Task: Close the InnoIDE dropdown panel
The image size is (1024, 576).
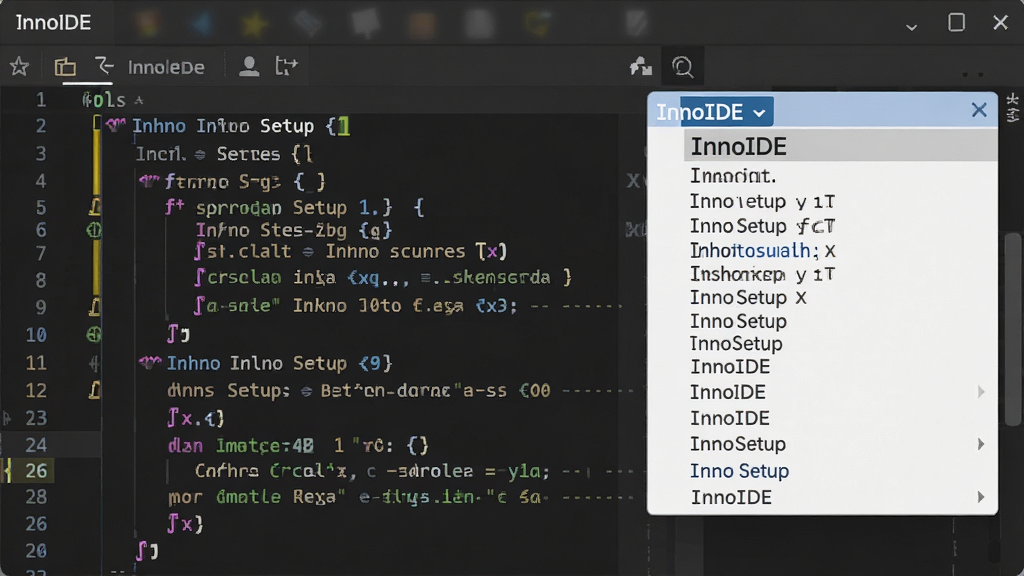Action: (978, 110)
